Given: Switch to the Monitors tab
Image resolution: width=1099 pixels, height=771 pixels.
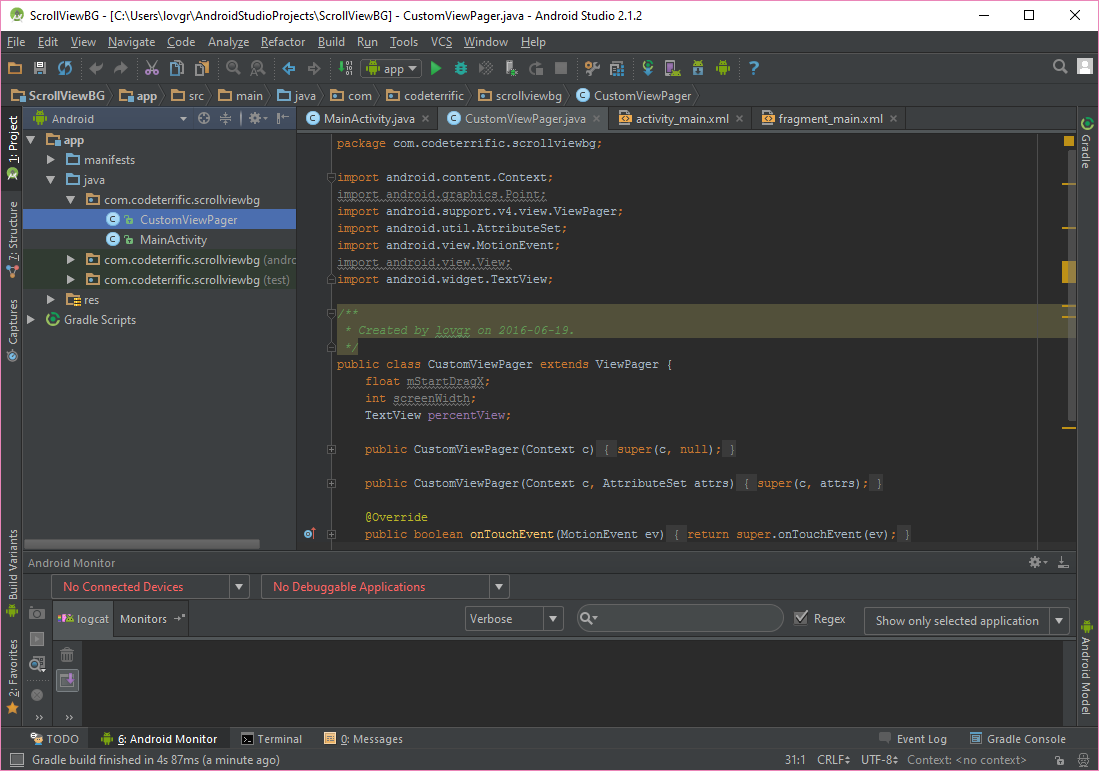Looking at the screenshot, I should [x=150, y=619].
